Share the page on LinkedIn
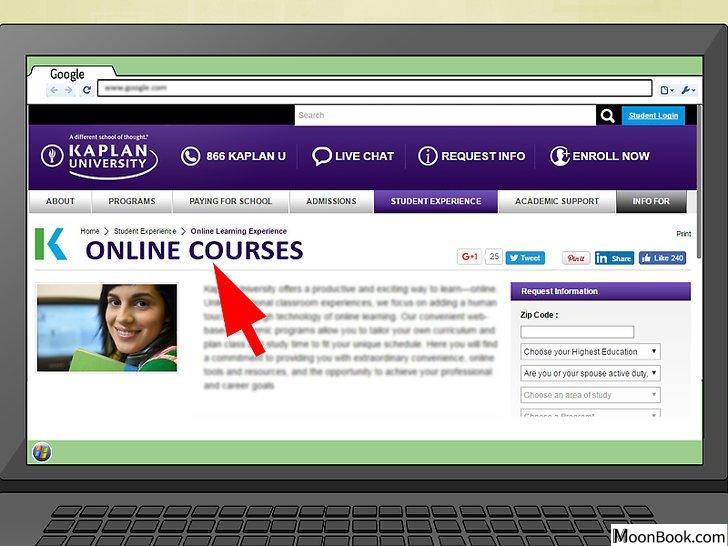 (614, 258)
